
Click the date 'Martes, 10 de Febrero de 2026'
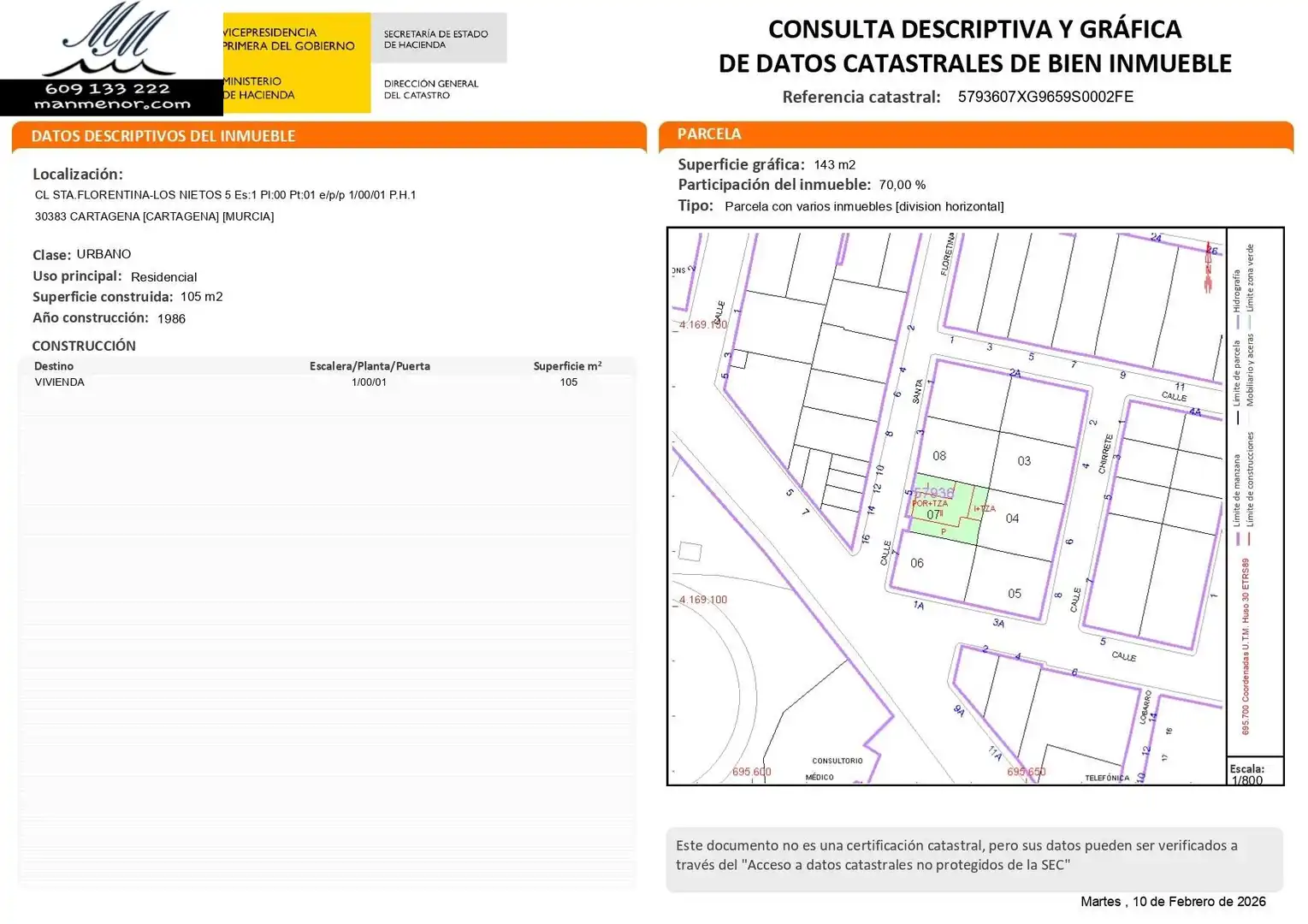pyautogui.click(x=1173, y=902)
